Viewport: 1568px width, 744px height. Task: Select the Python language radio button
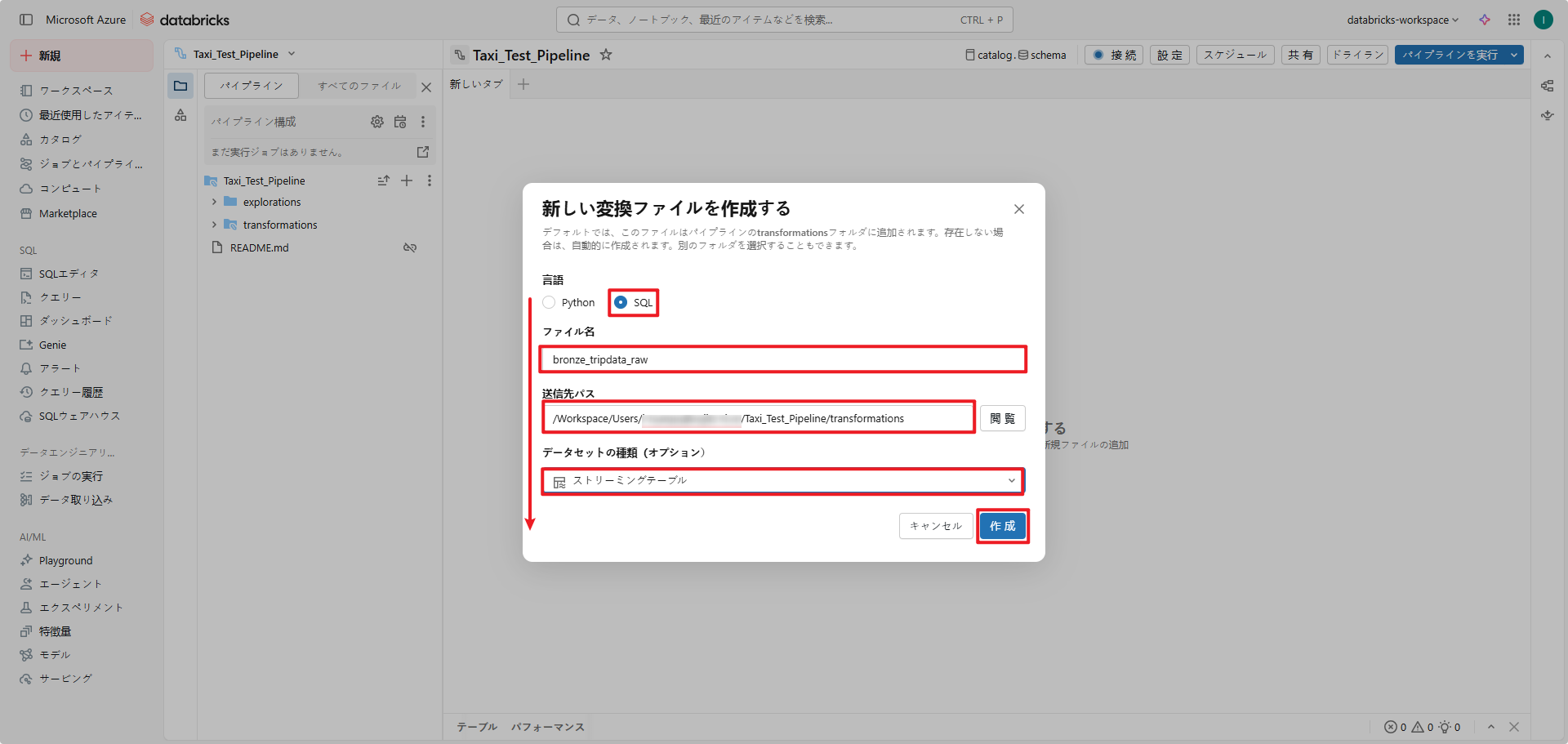coord(549,302)
